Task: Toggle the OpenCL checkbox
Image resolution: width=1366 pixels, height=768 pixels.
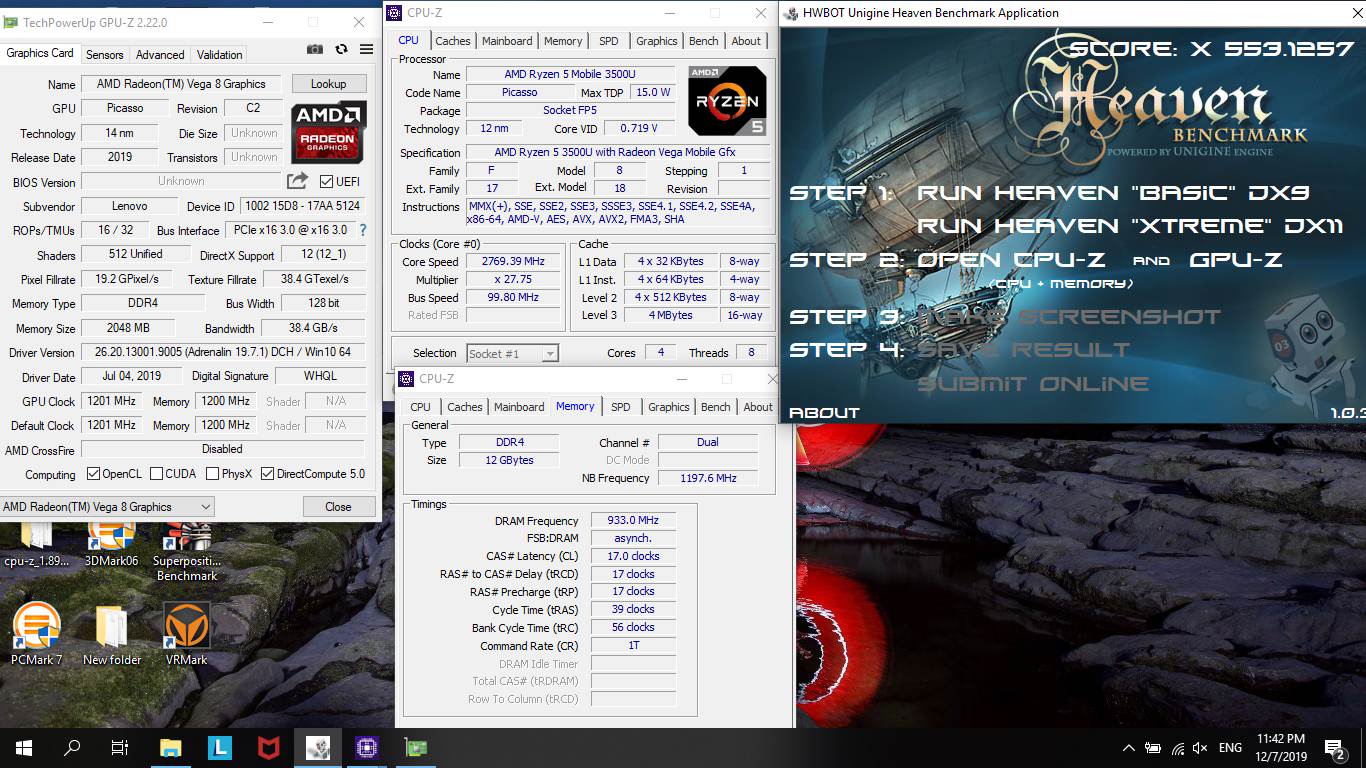Action: pyautogui.click(x=93, y=474)
